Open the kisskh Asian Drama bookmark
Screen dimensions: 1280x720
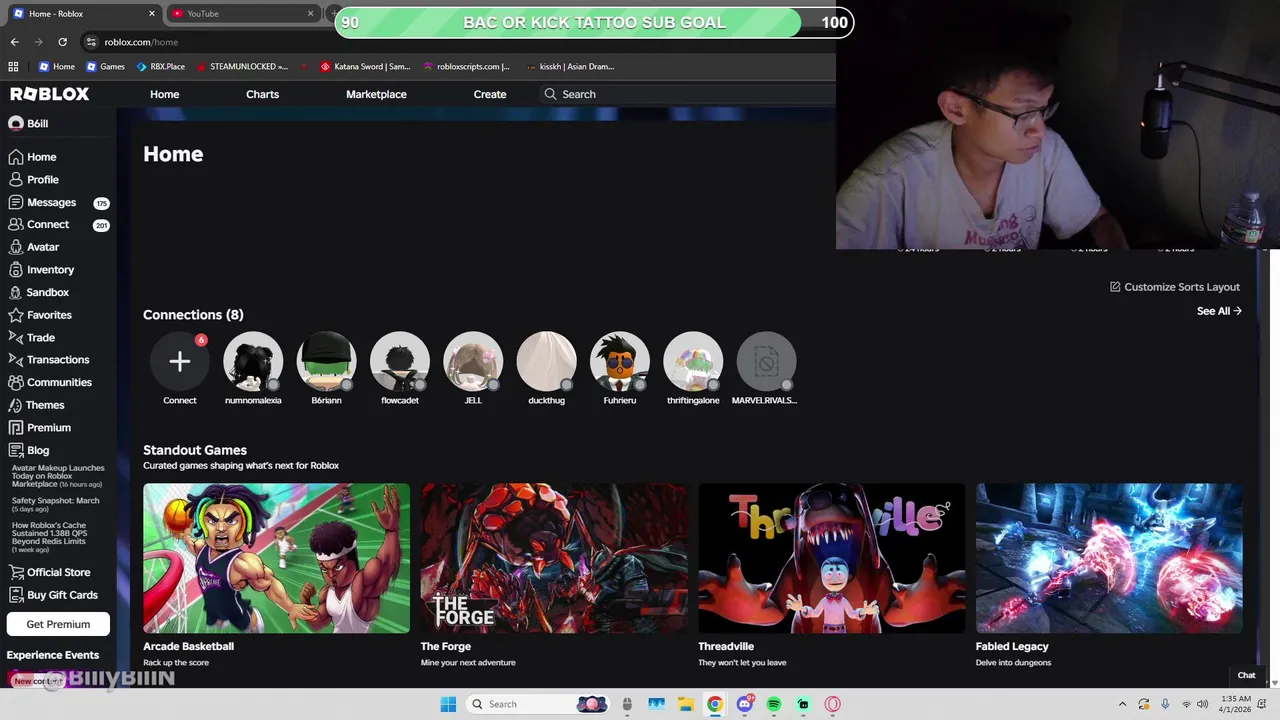[x=569, y=67]
